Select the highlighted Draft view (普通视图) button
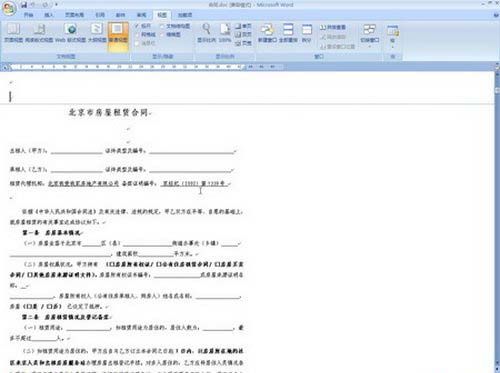This screenshot has height=373, width=500. coord(118,37)
